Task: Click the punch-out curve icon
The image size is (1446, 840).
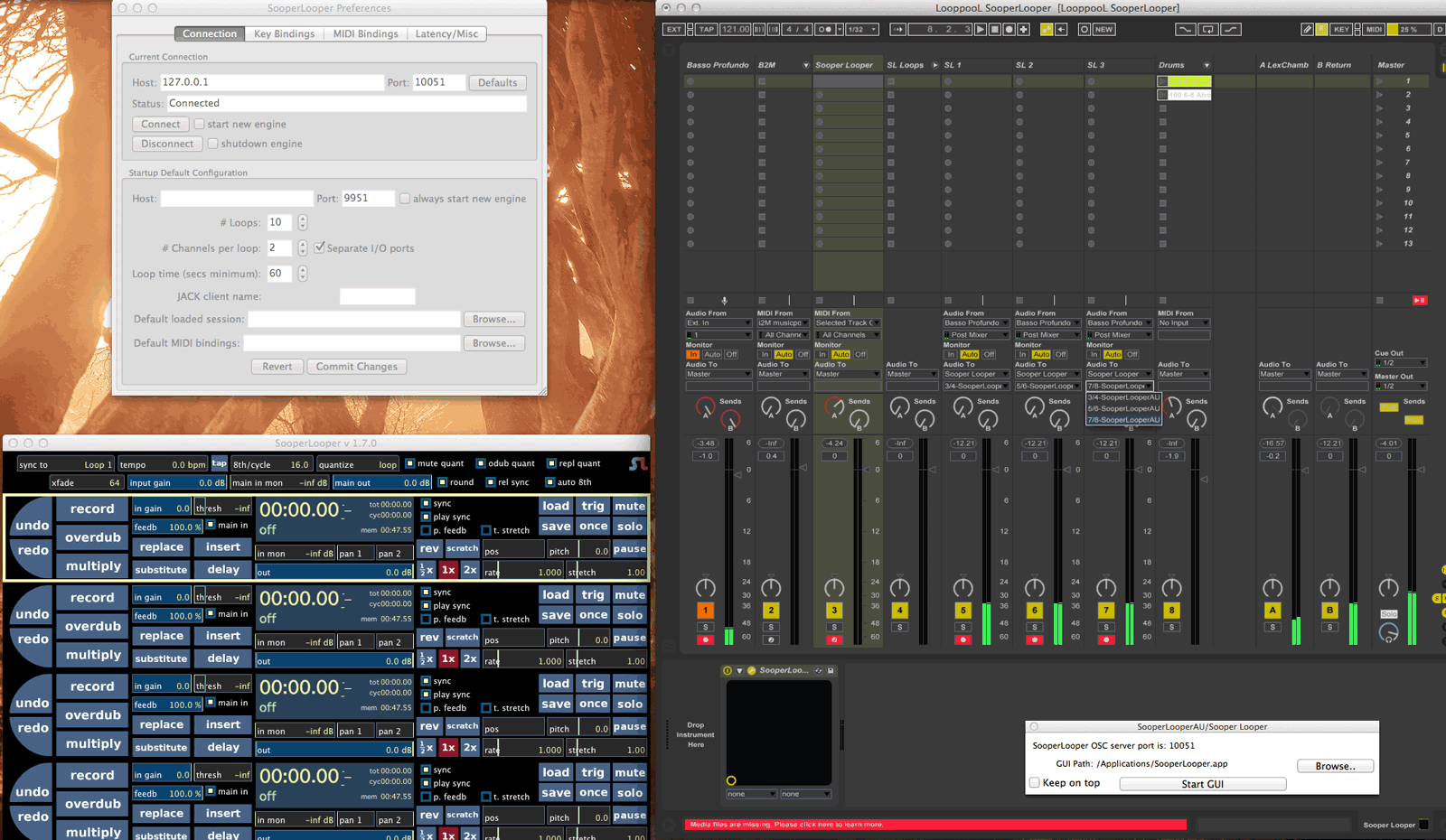Action: point(1230,29)
